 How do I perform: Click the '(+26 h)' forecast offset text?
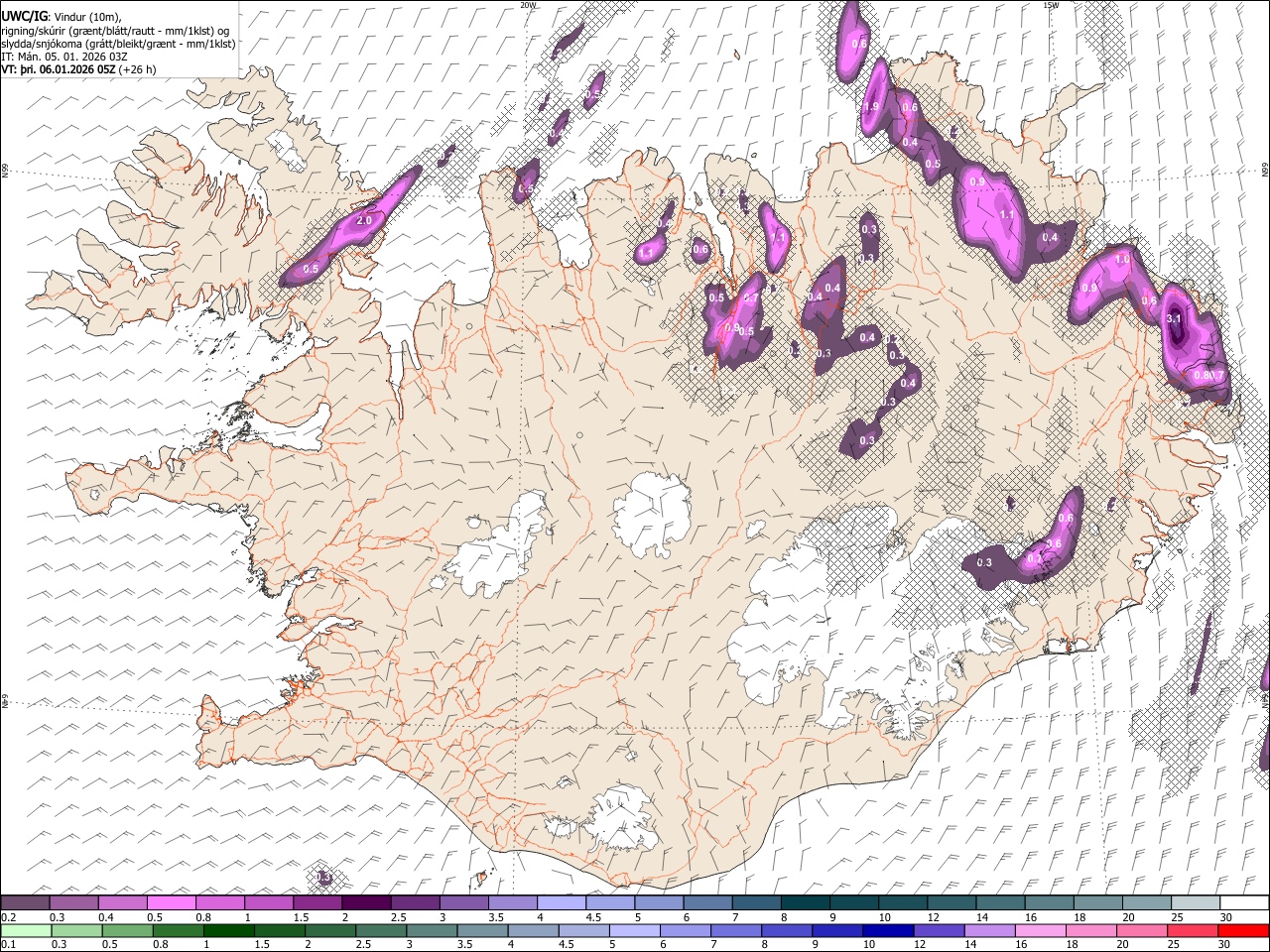pos(137,69)
